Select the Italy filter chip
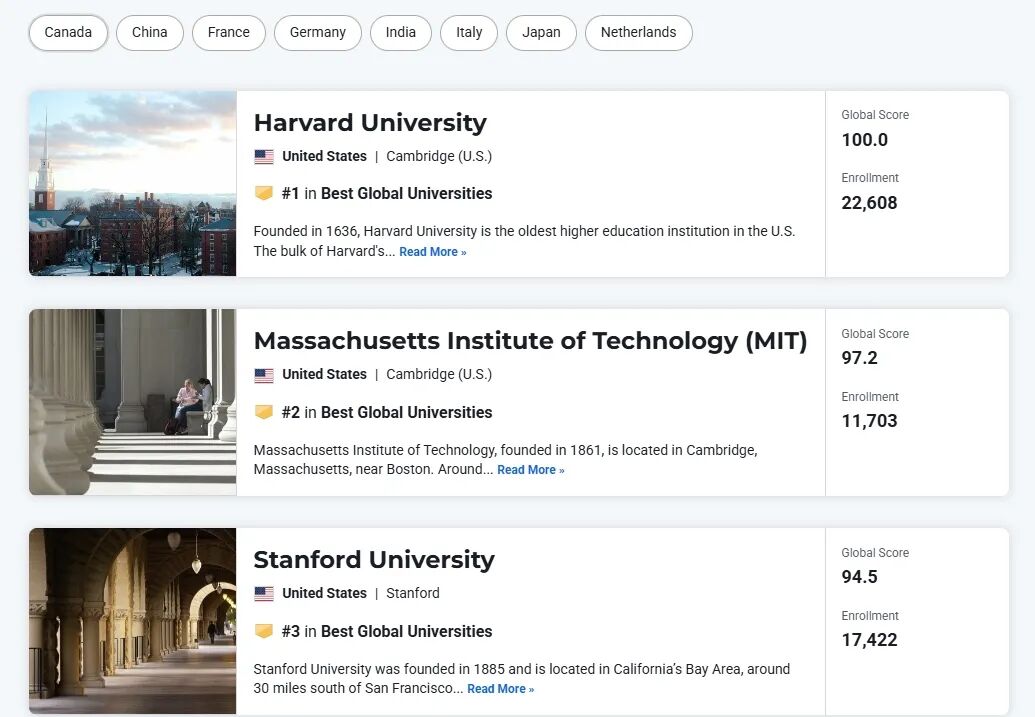1035x717 pixels. 469,32
